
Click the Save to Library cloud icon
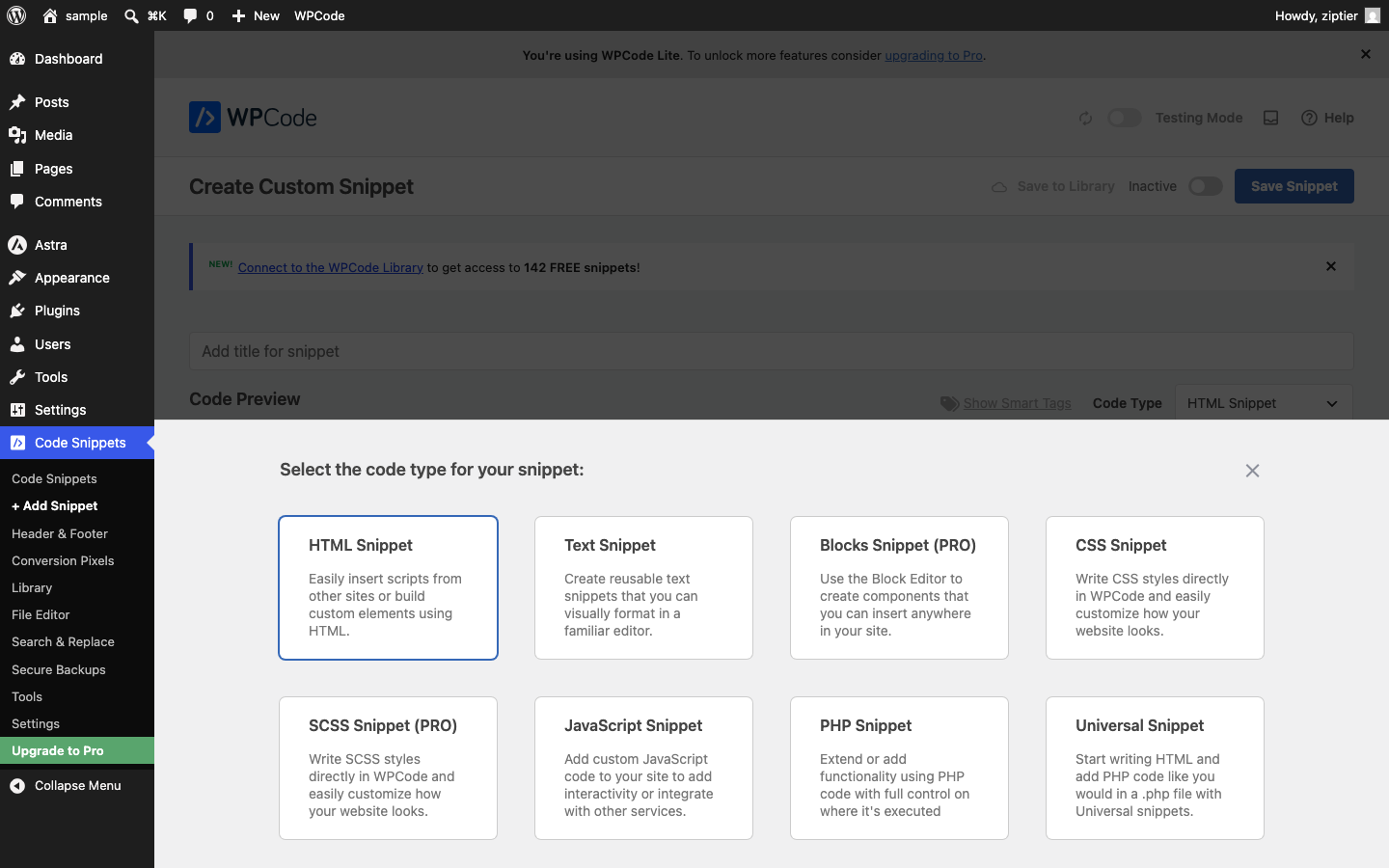(999, 186)
